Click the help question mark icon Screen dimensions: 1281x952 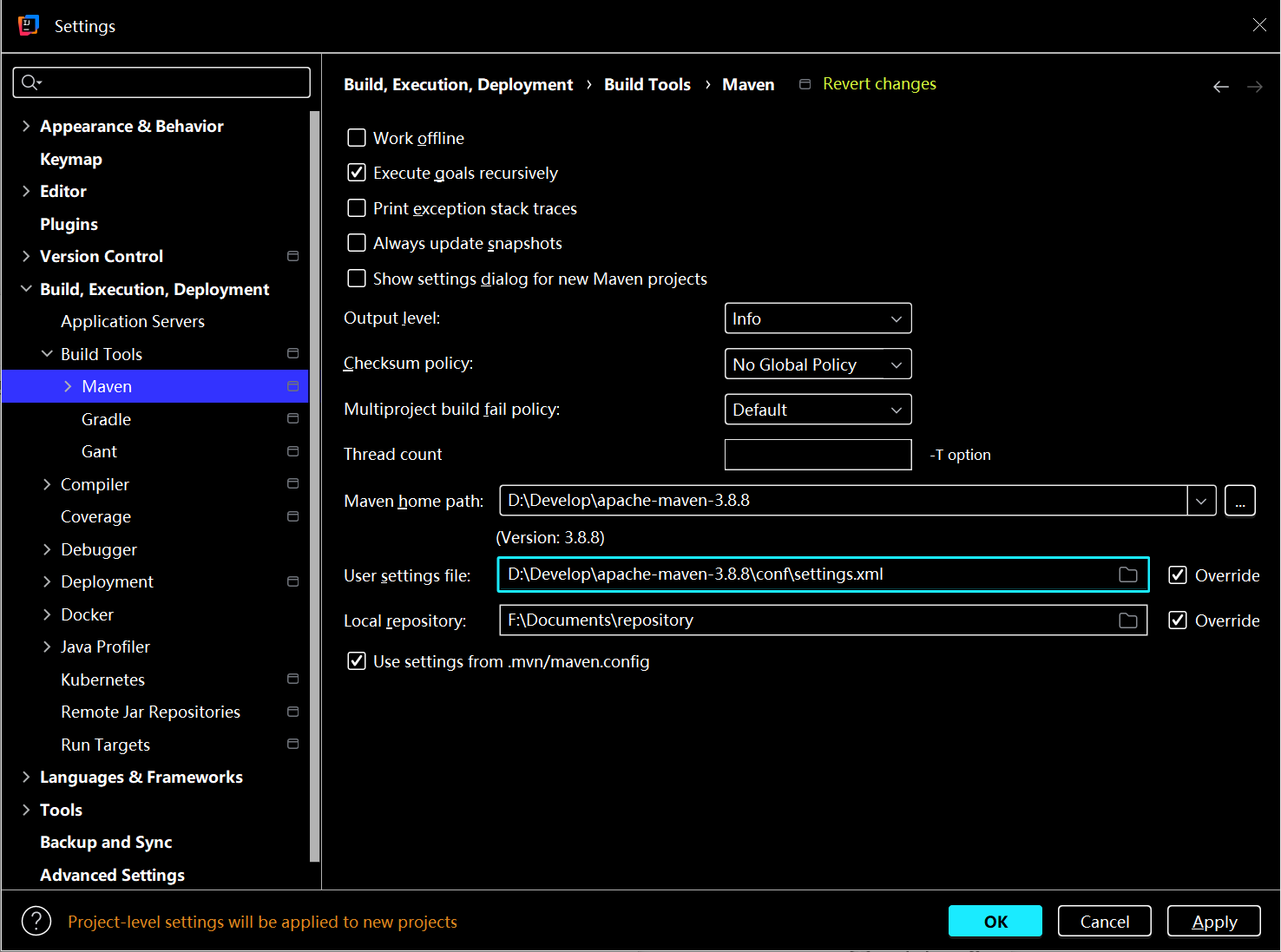pyautogui.click(x=36, y=921)
